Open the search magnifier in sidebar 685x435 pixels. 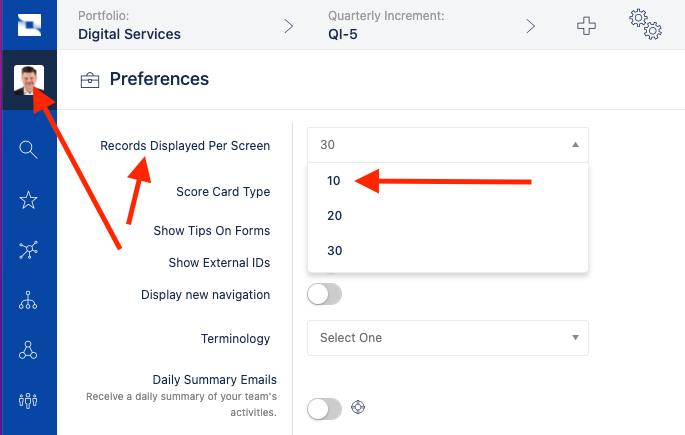click(x=28, y=149)
